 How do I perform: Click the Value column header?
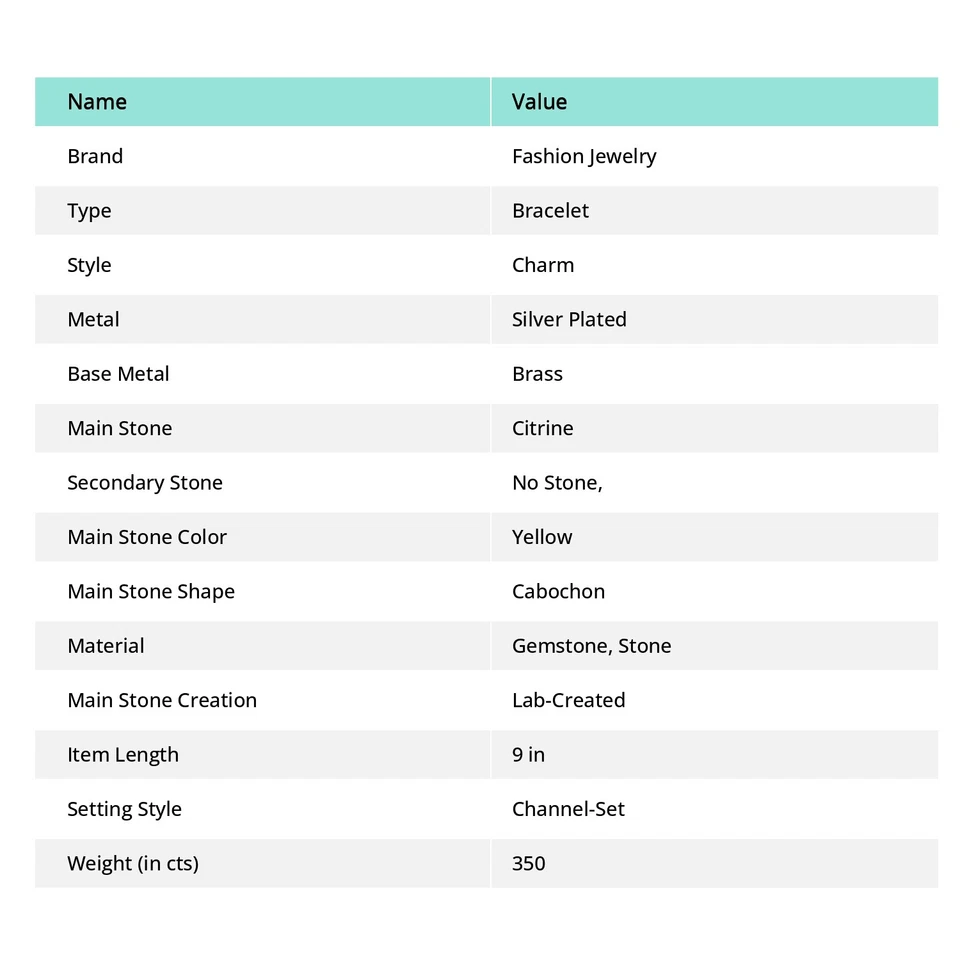pos(539,102)
